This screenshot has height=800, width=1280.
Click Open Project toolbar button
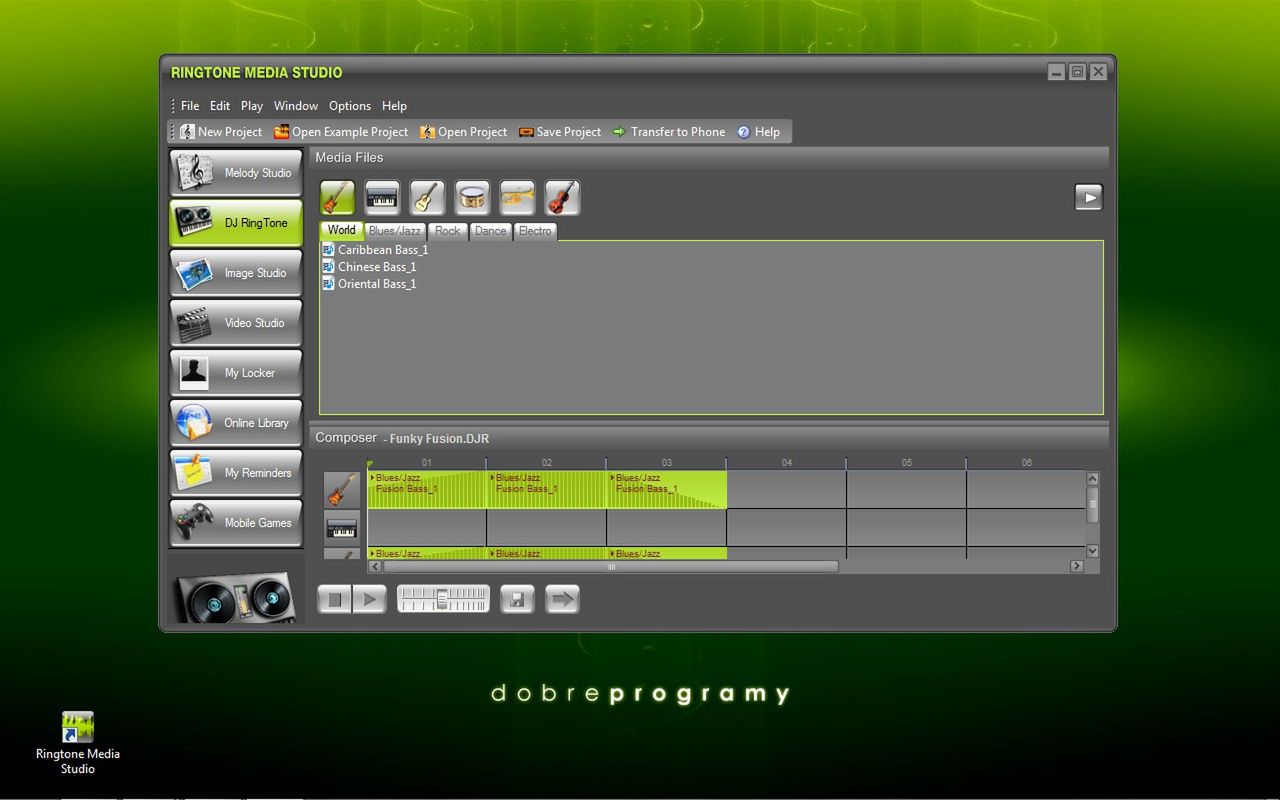tap(463, 132)
